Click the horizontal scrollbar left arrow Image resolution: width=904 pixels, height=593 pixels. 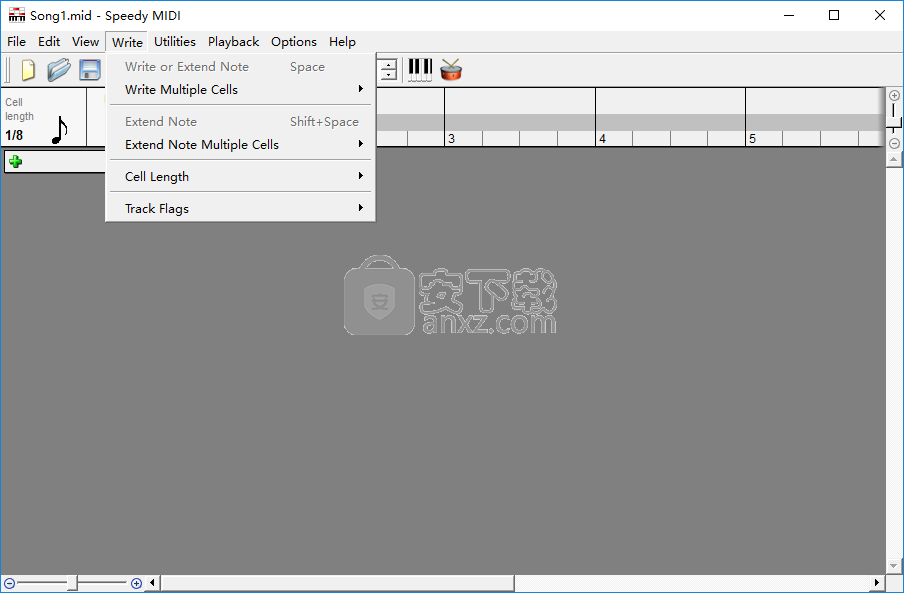coord(152,583)
